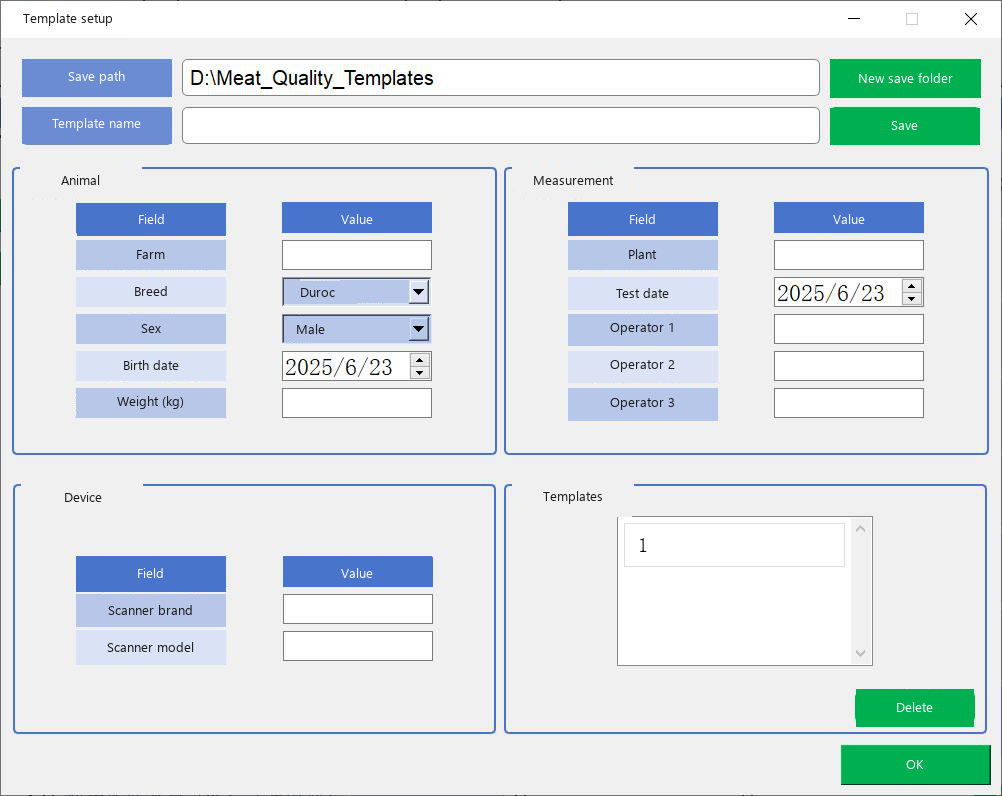Click the Plant value field
Screen dimensions: 1002x796
[849, 255]
